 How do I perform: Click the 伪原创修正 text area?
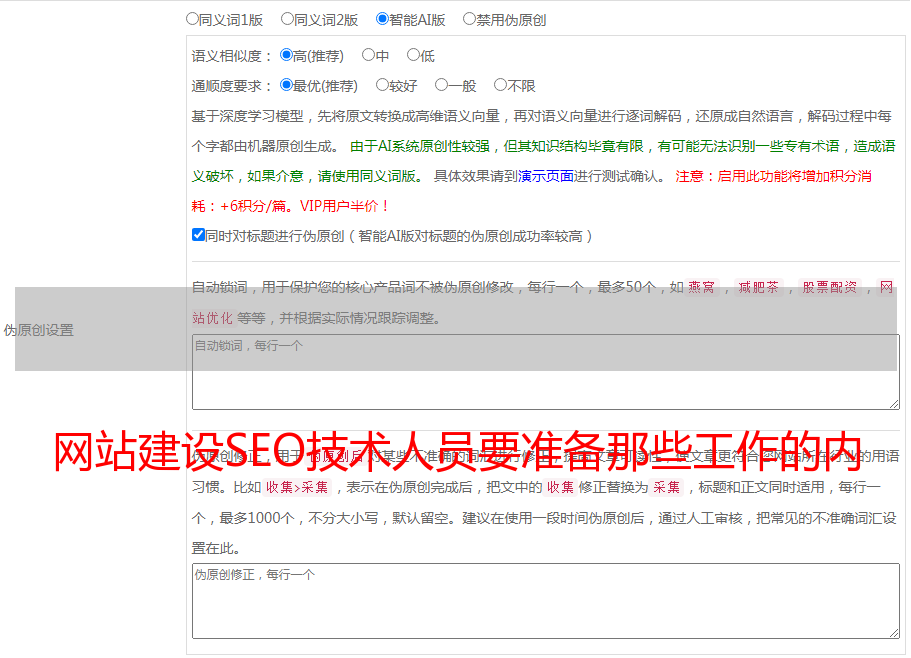(x=546, y=601)
